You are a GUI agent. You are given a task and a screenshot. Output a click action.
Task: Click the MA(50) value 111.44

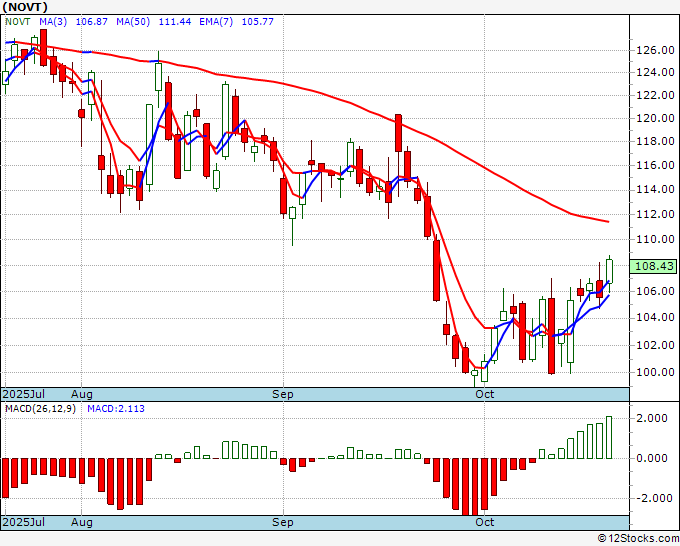175,21
